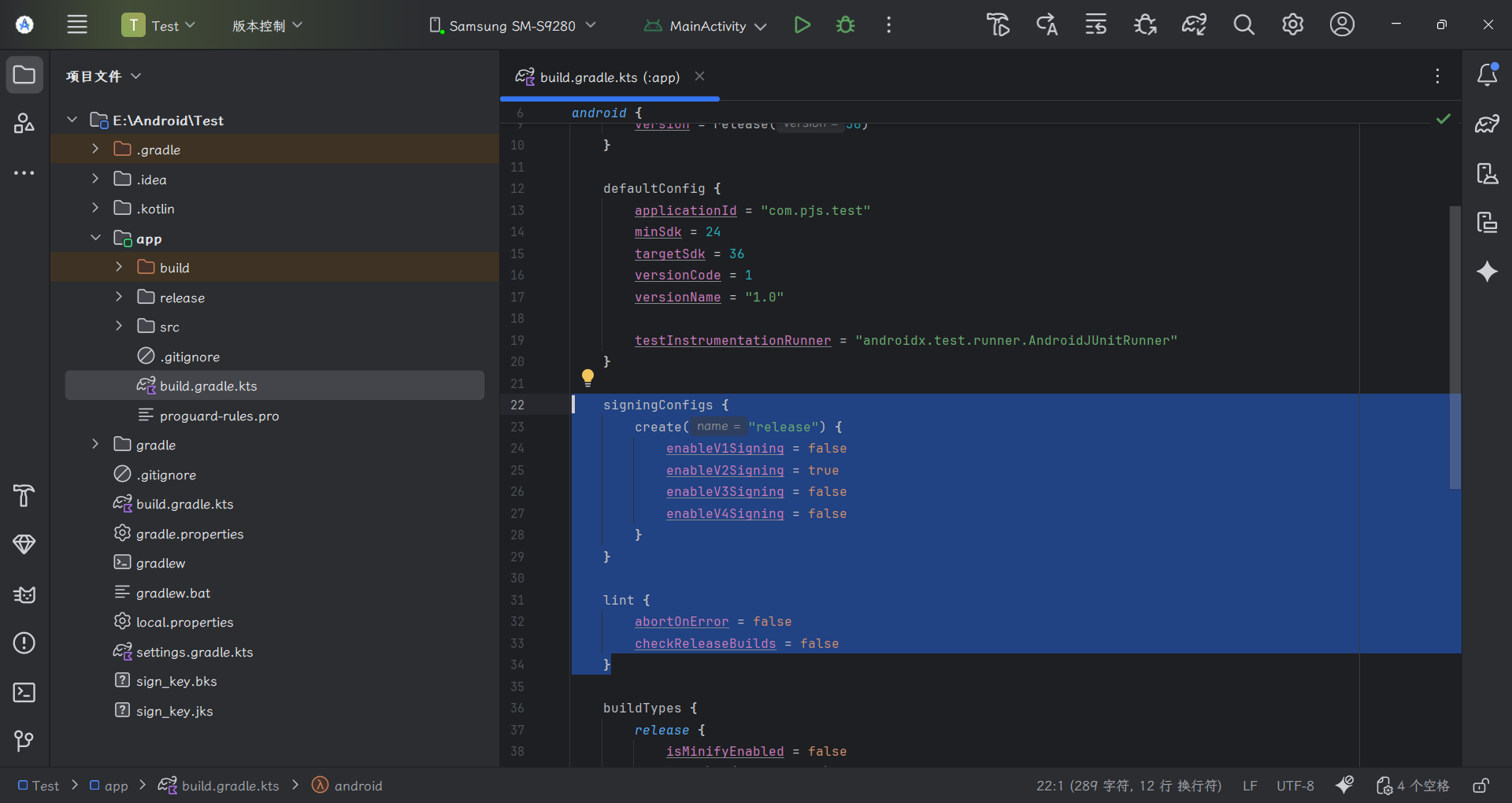This screenshot has width=1512, height=803.
Task: Open the hamburger main menu
Action: pos(77,24)
